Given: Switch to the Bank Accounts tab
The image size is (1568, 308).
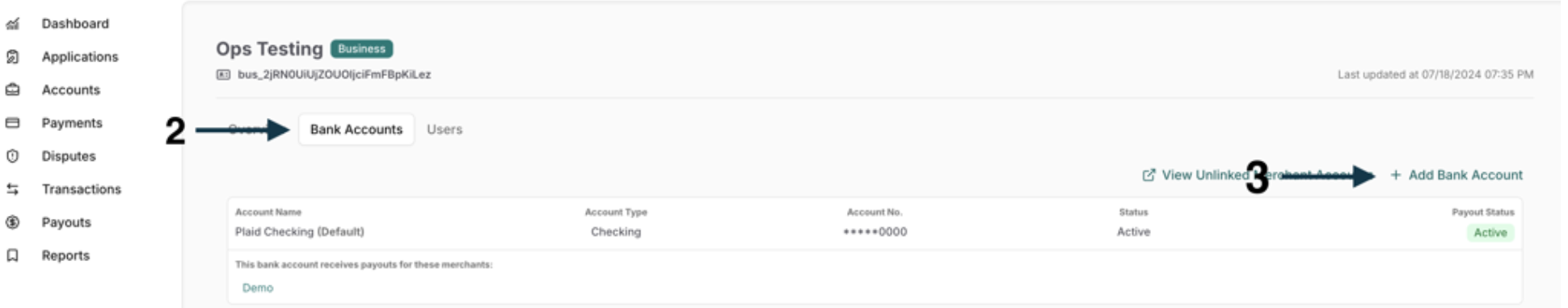Looking at the screenshot, I should click(x=356, y=129).
